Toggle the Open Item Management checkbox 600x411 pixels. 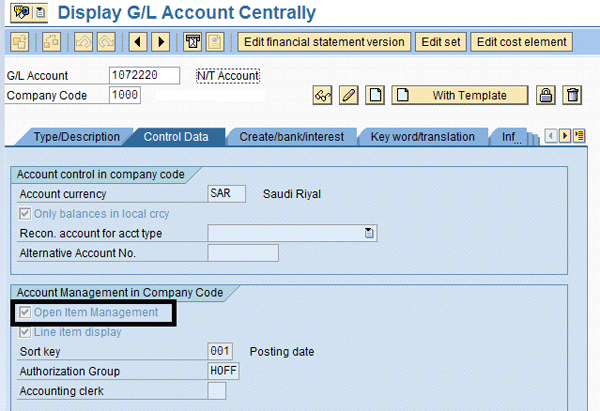pos(25,314)
